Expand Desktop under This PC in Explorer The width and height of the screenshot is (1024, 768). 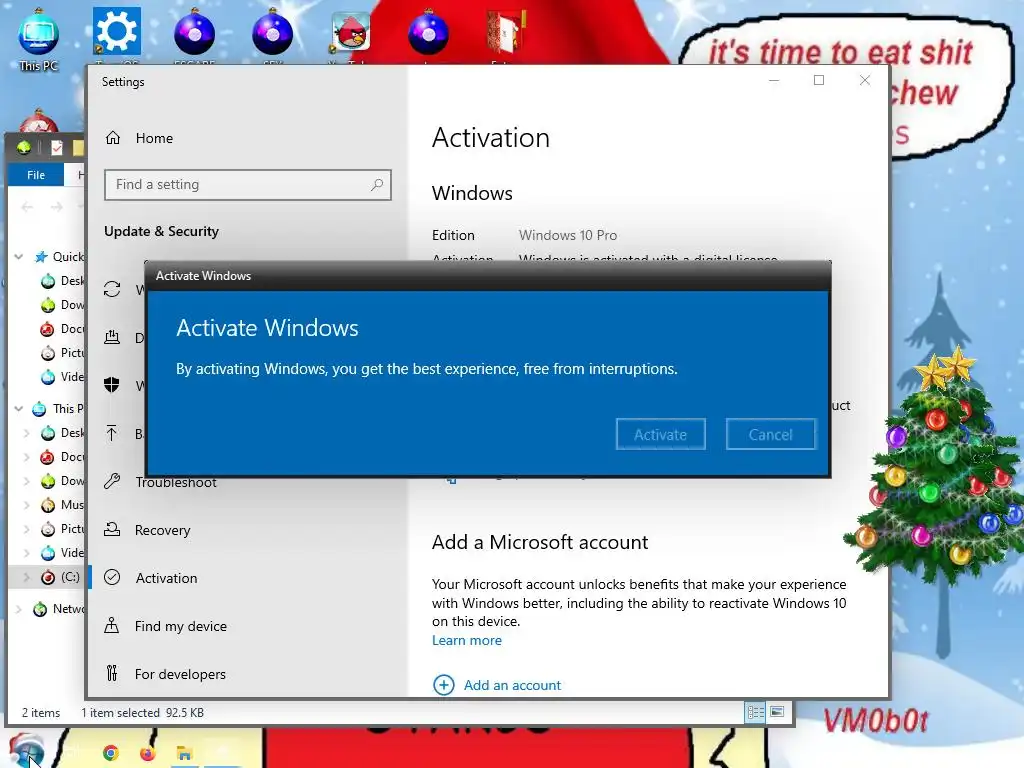27,433
